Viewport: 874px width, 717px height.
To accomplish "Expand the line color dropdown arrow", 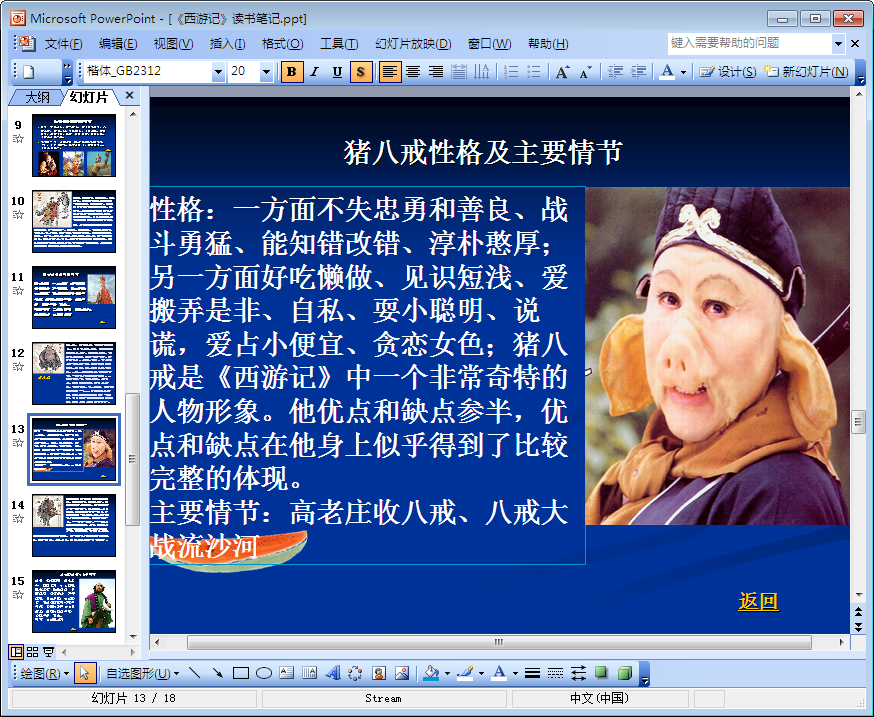I will (x=481, y=674).
